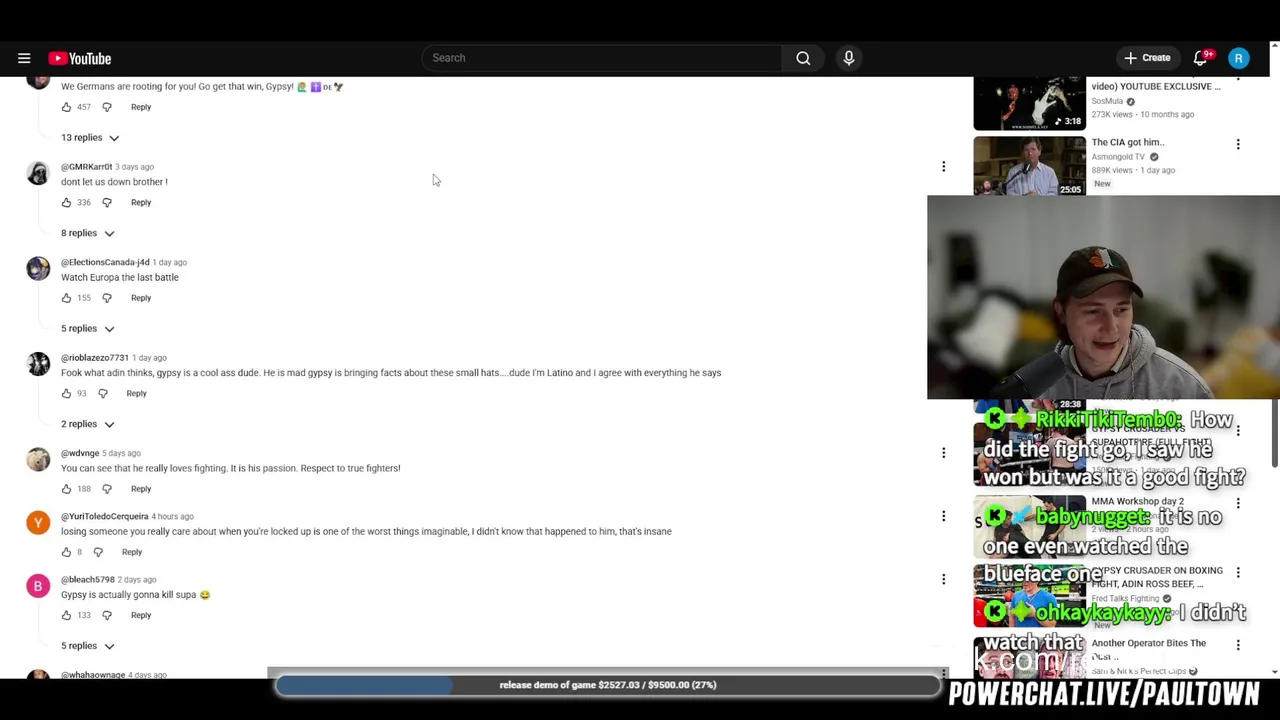Click the '3 days ago' timestamp on GMRKarr0t comment
The height and width of the screenshot is (720, 1280).
pos(134,167)
